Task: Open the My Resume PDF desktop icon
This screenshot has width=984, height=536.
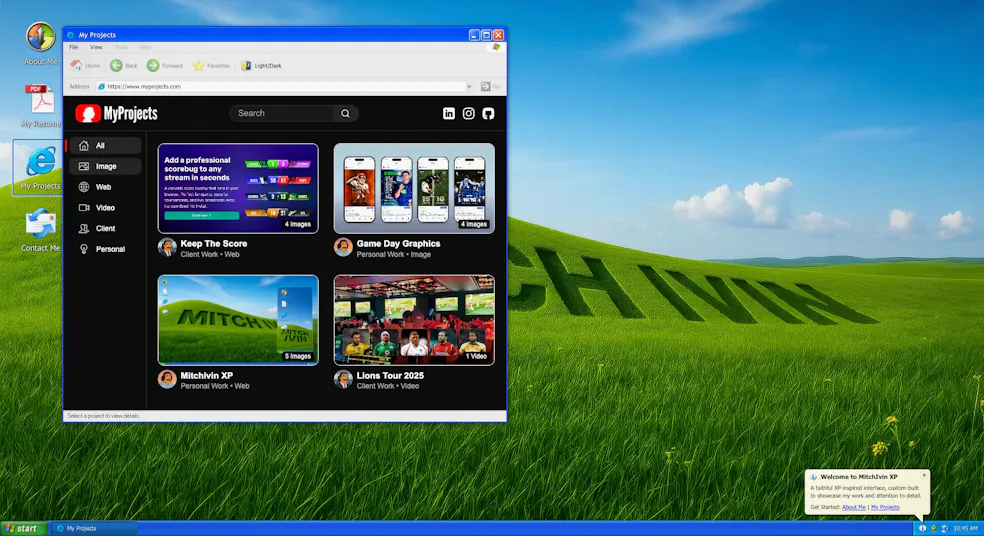Action: (x=41, y=106)
